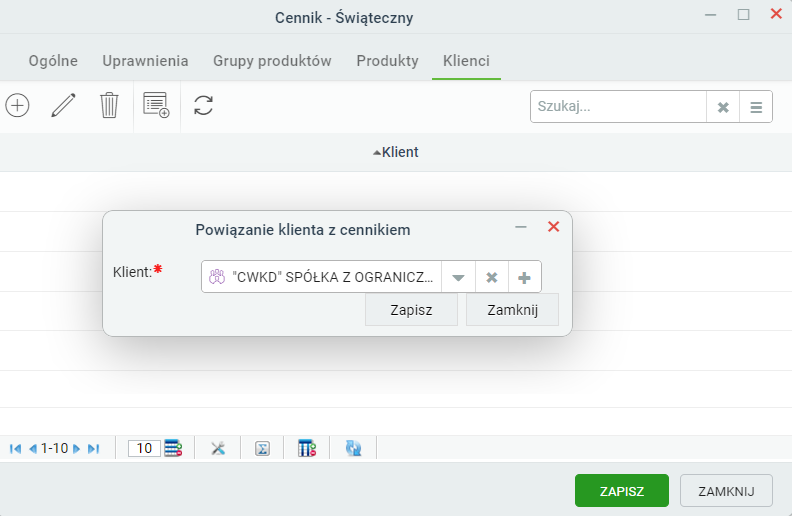The image size is (792, 516).
Task: Click the add new record plus icon
Action: (x=17, y=106)
